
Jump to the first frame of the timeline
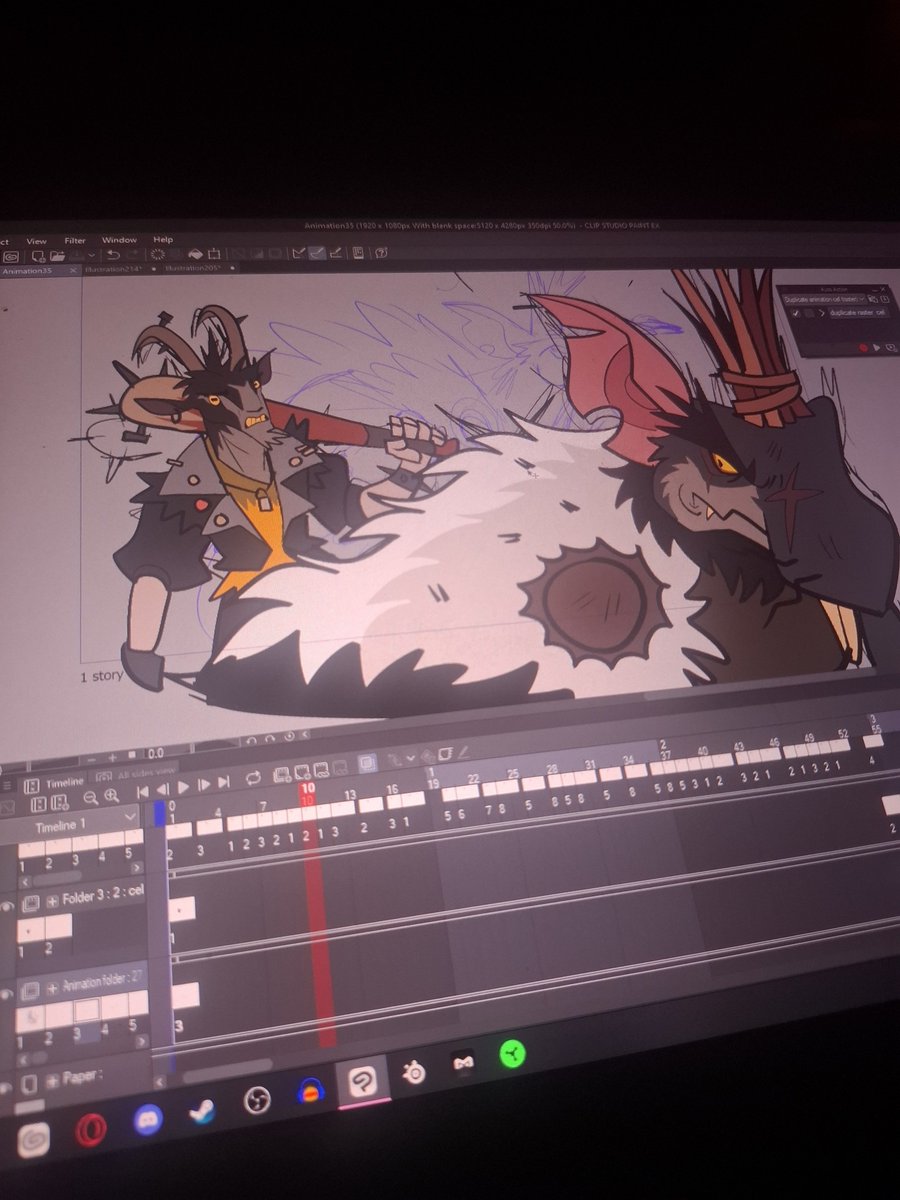coord(142,792)
